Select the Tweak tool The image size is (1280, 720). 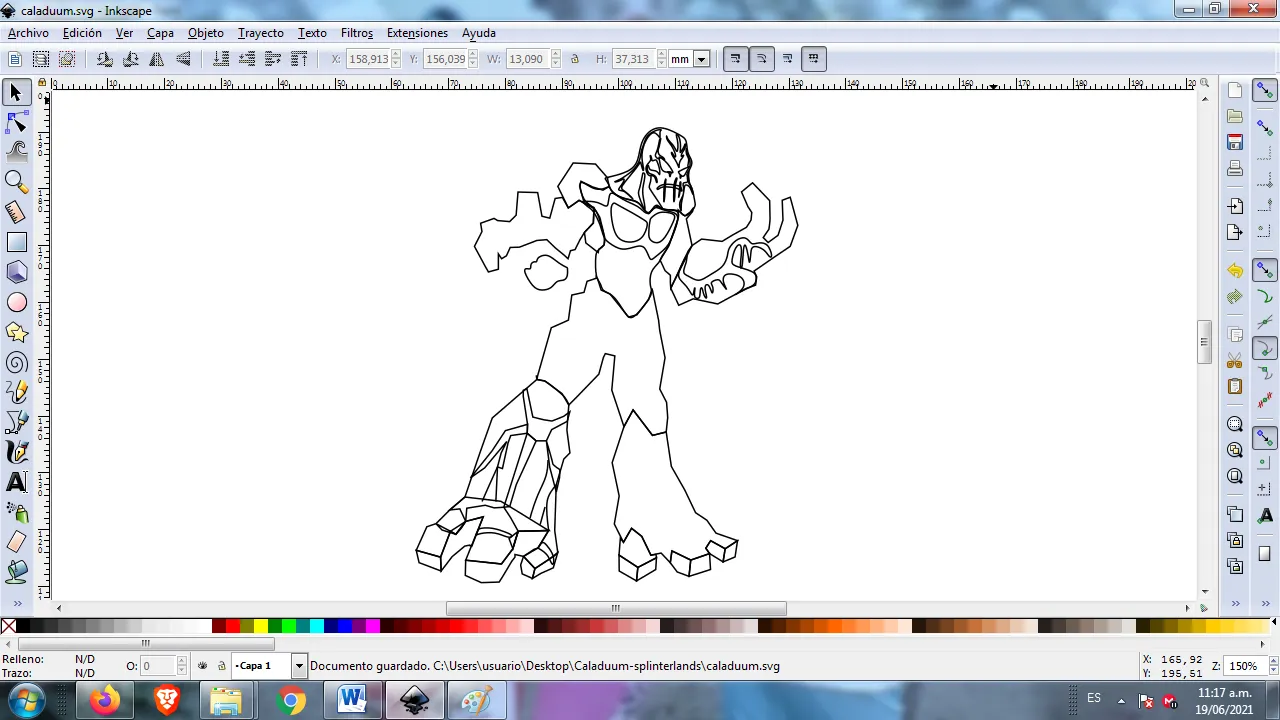point(16,152)
